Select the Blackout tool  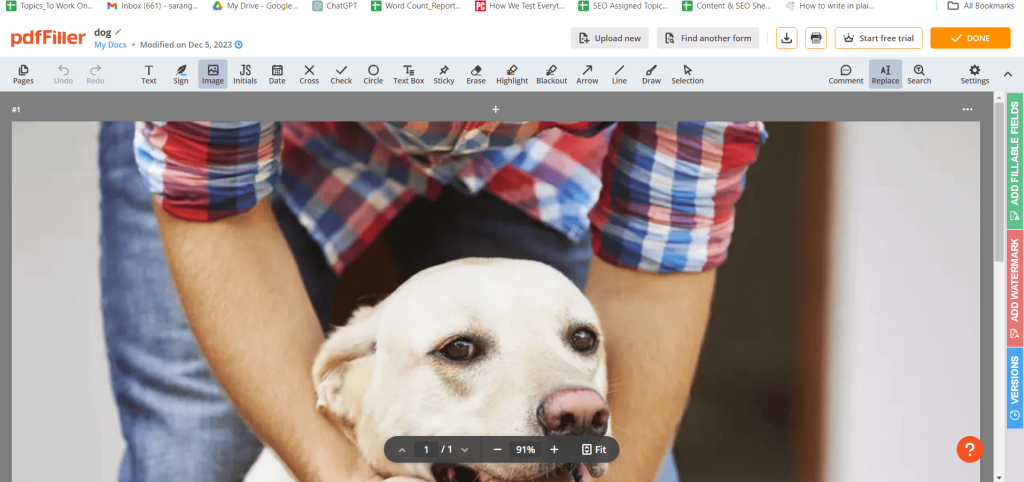coord(551,74)
